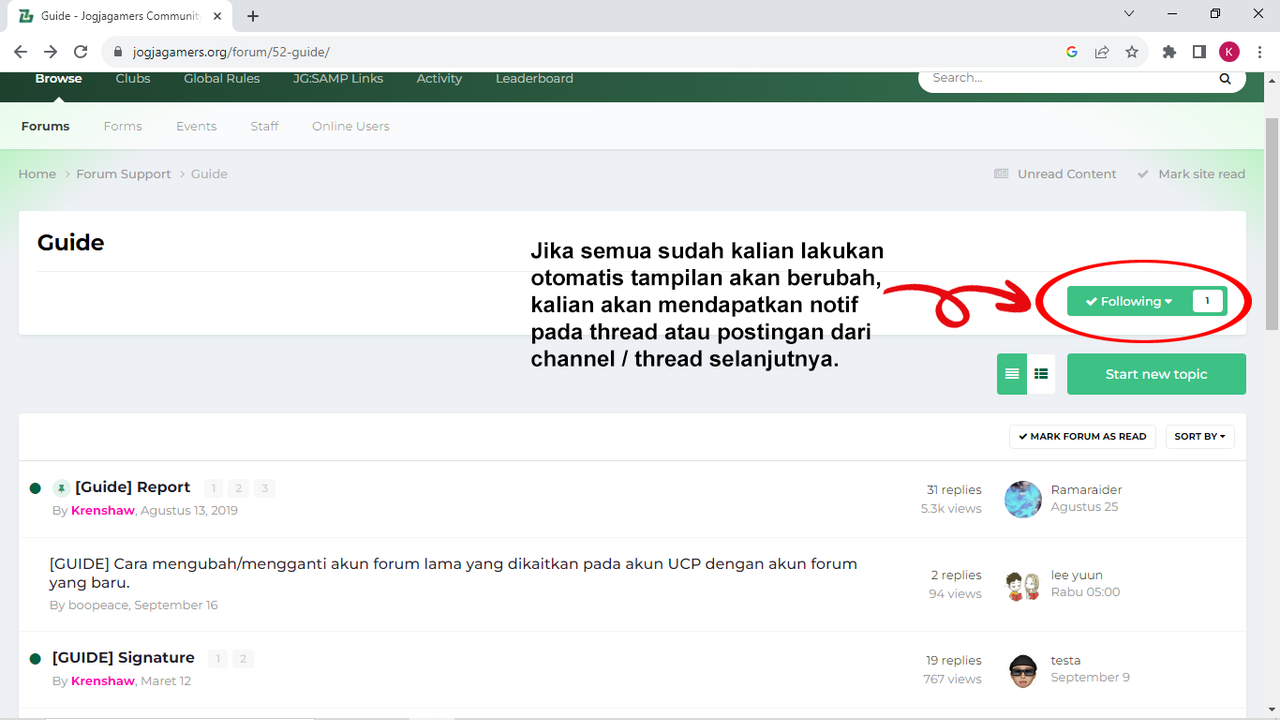
Task: Click the tab search chevron
Action: (1129, 14)
